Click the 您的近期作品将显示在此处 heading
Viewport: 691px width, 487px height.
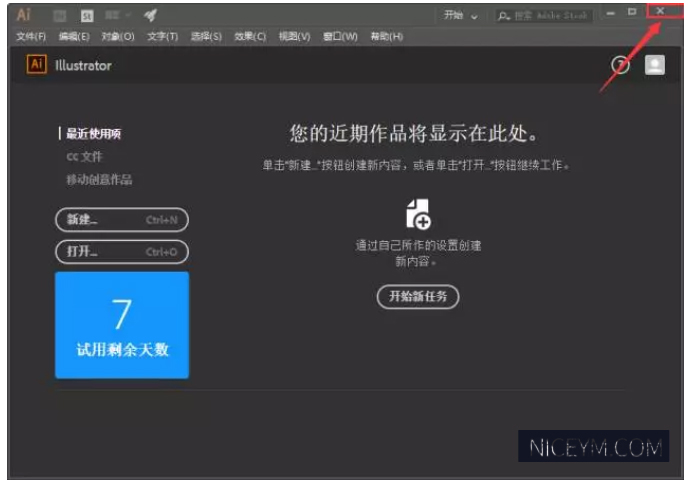point(413,133)
